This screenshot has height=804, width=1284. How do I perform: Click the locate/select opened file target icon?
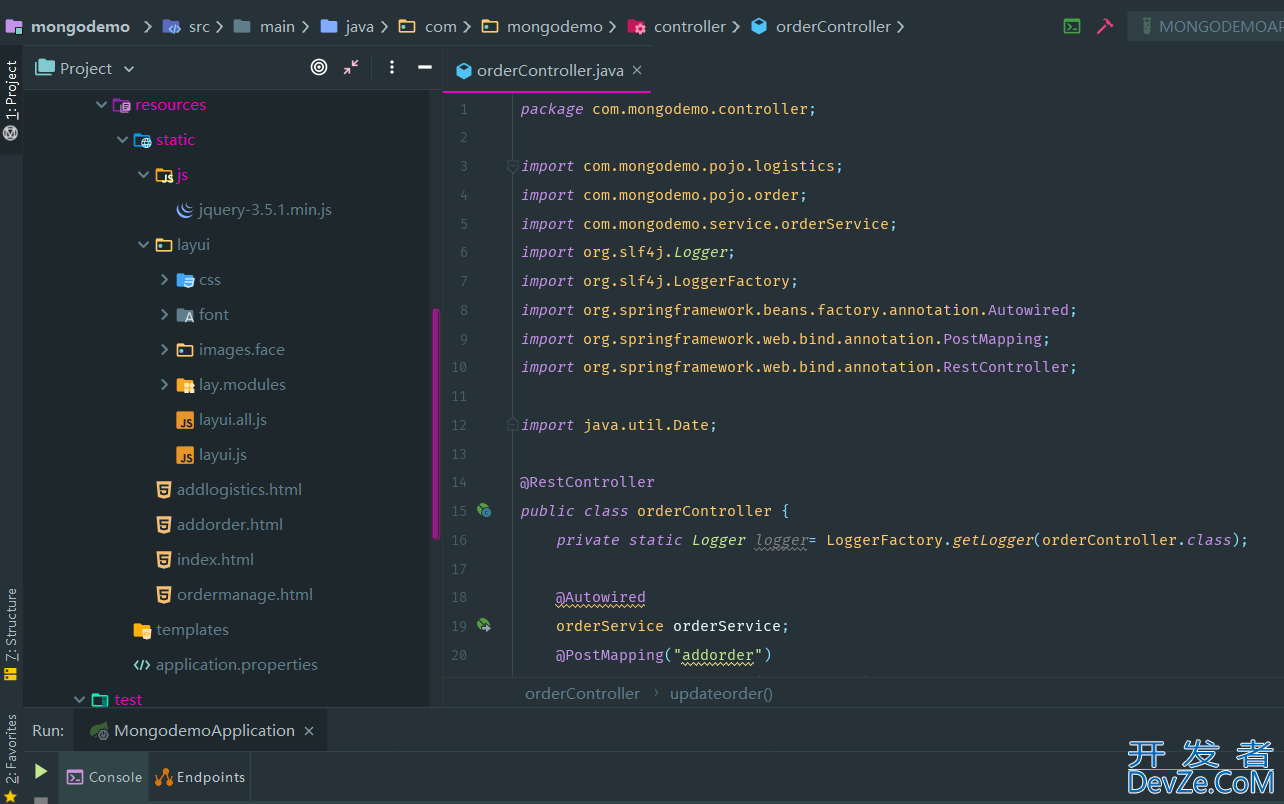click(x=319, y=67)
